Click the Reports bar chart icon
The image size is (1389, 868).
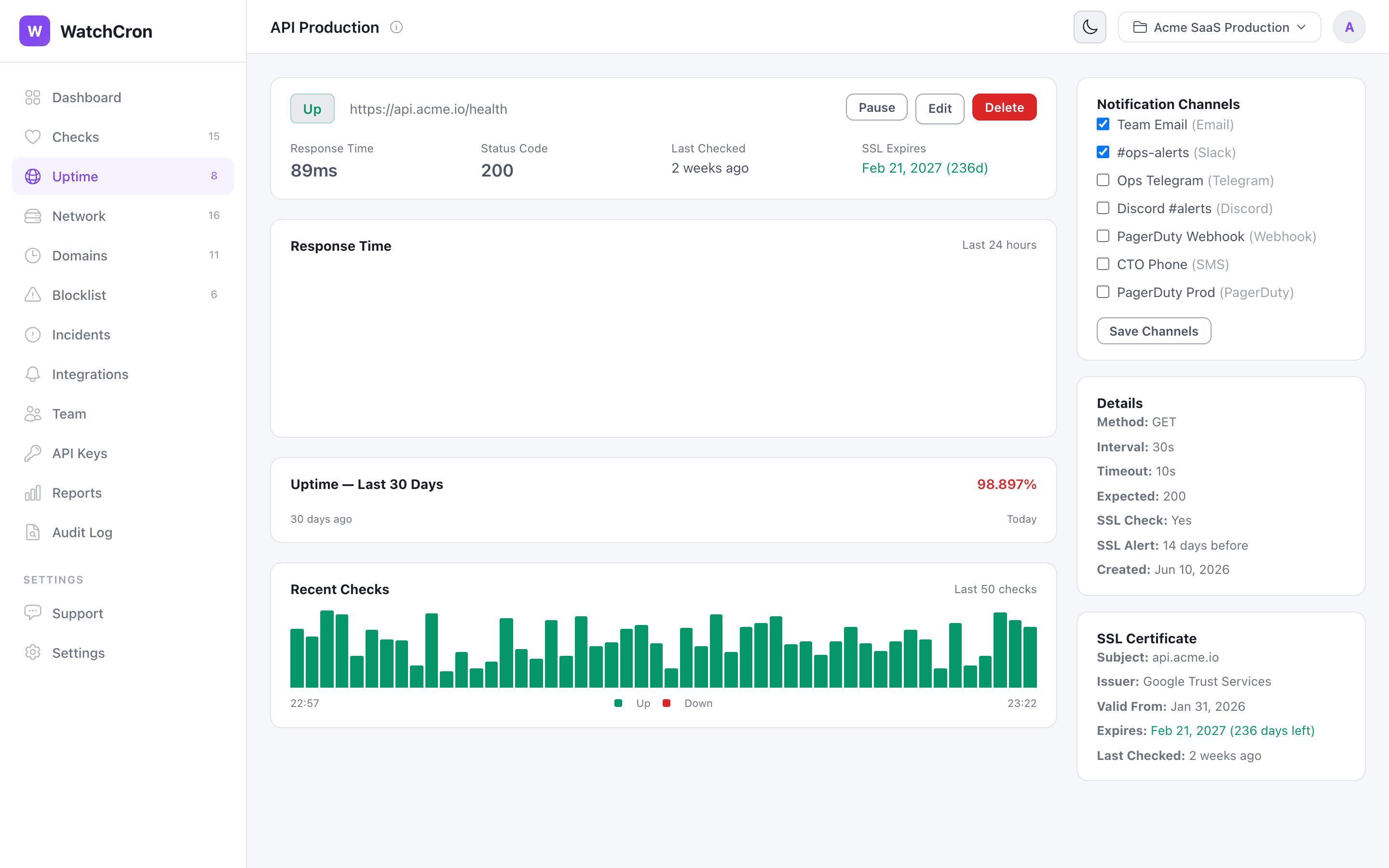[x=33, y=493]
